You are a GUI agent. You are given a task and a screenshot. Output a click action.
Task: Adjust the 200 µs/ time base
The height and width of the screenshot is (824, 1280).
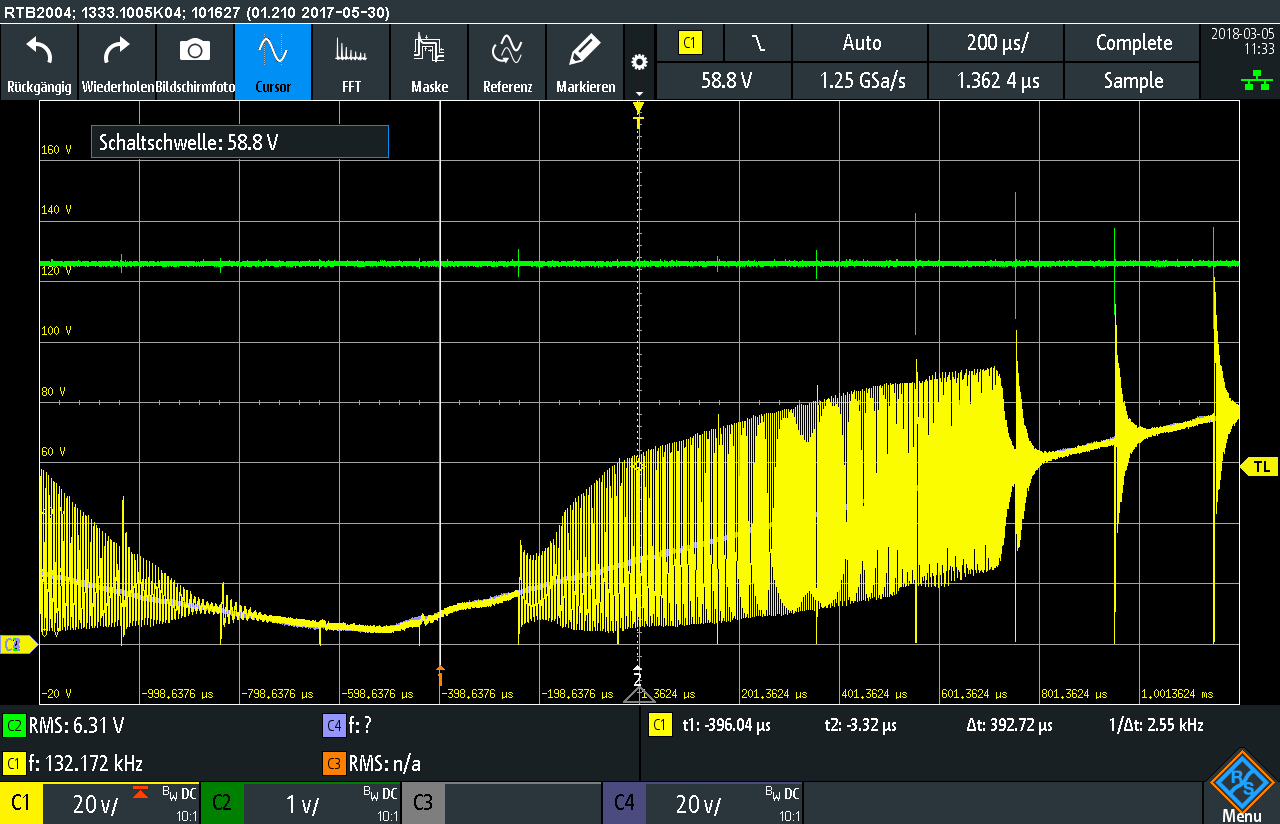(x=996, y=43)
